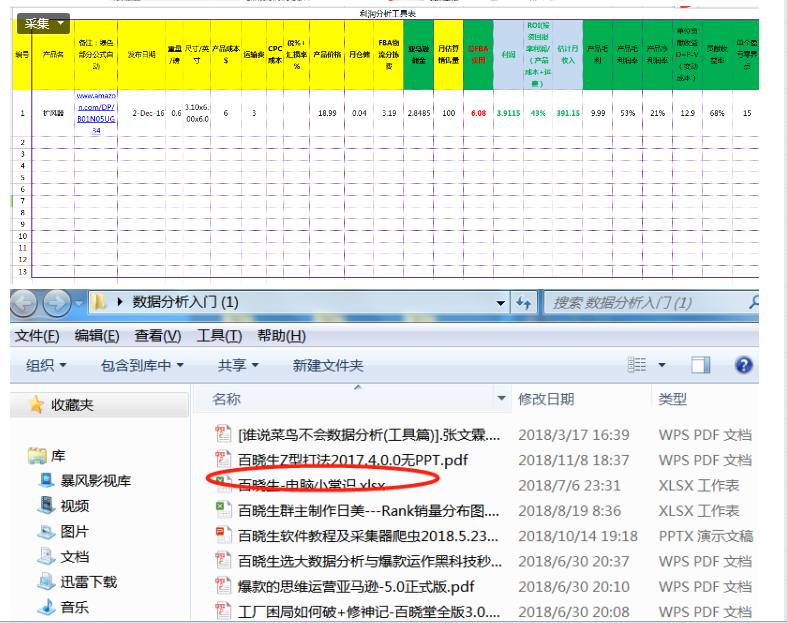Select file 百晓生选大数据分析与爆款运作黑科技
Viewport: 787px width, 623px height.
pyautogui.click(x=370, y=561)
